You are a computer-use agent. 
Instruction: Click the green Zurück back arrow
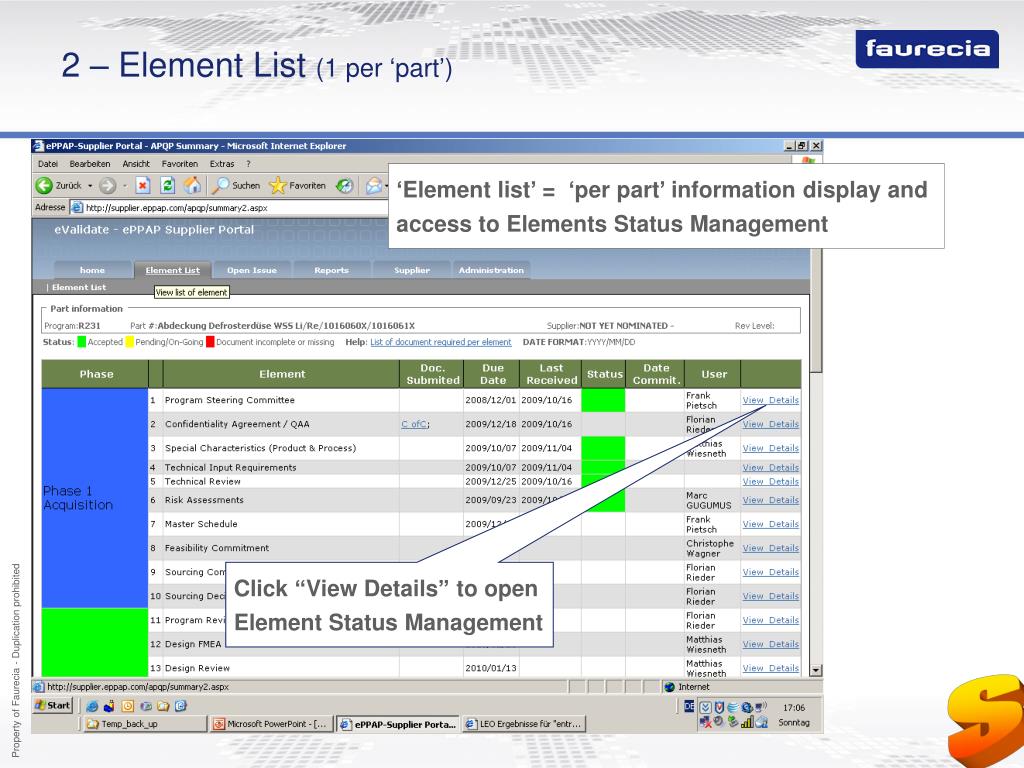[x=44, y=185]
